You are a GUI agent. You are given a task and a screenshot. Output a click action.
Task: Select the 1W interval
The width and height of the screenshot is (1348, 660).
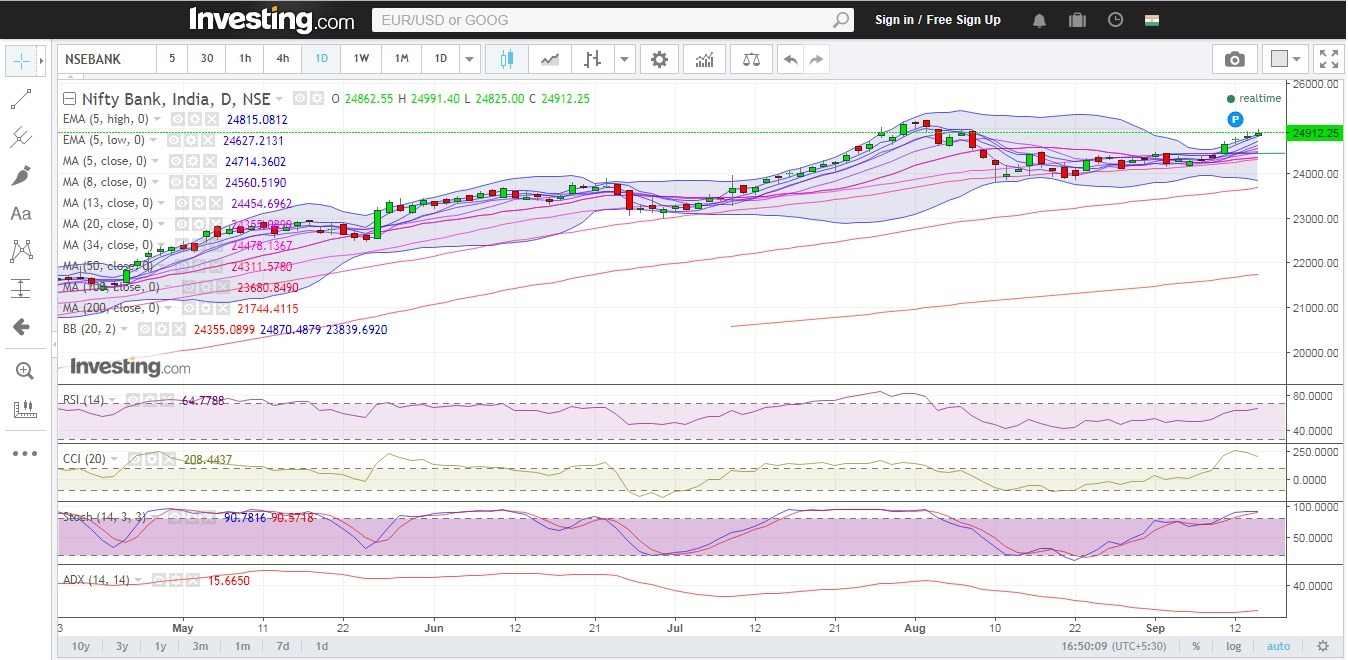[361, 59]
